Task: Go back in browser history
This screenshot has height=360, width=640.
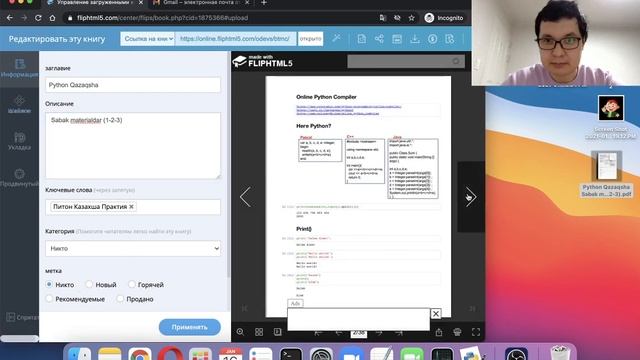Action: (9, 18)
